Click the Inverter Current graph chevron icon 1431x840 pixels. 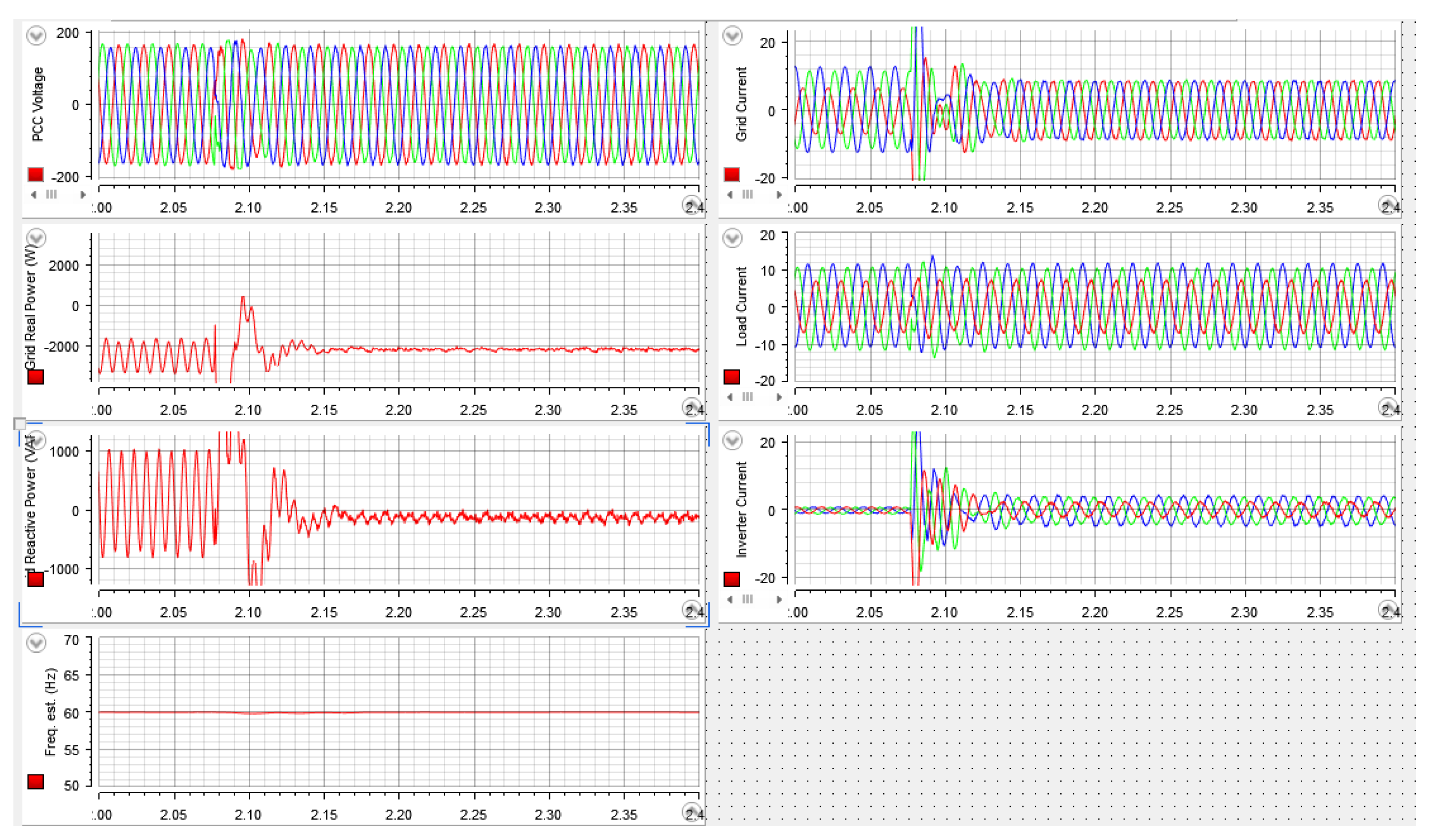pos(732,440)
